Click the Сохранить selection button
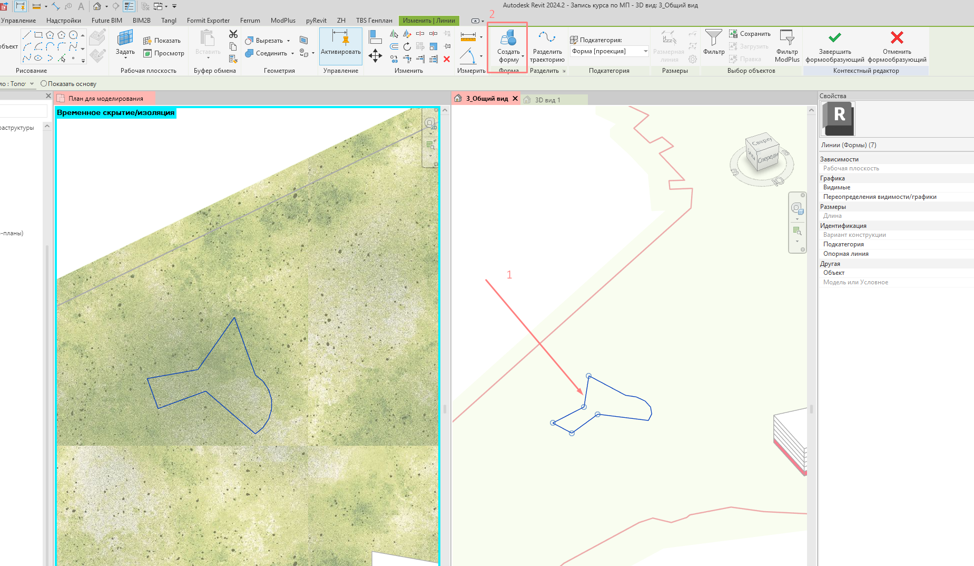This screenshot has width=974, height=566. coord(750,34)
